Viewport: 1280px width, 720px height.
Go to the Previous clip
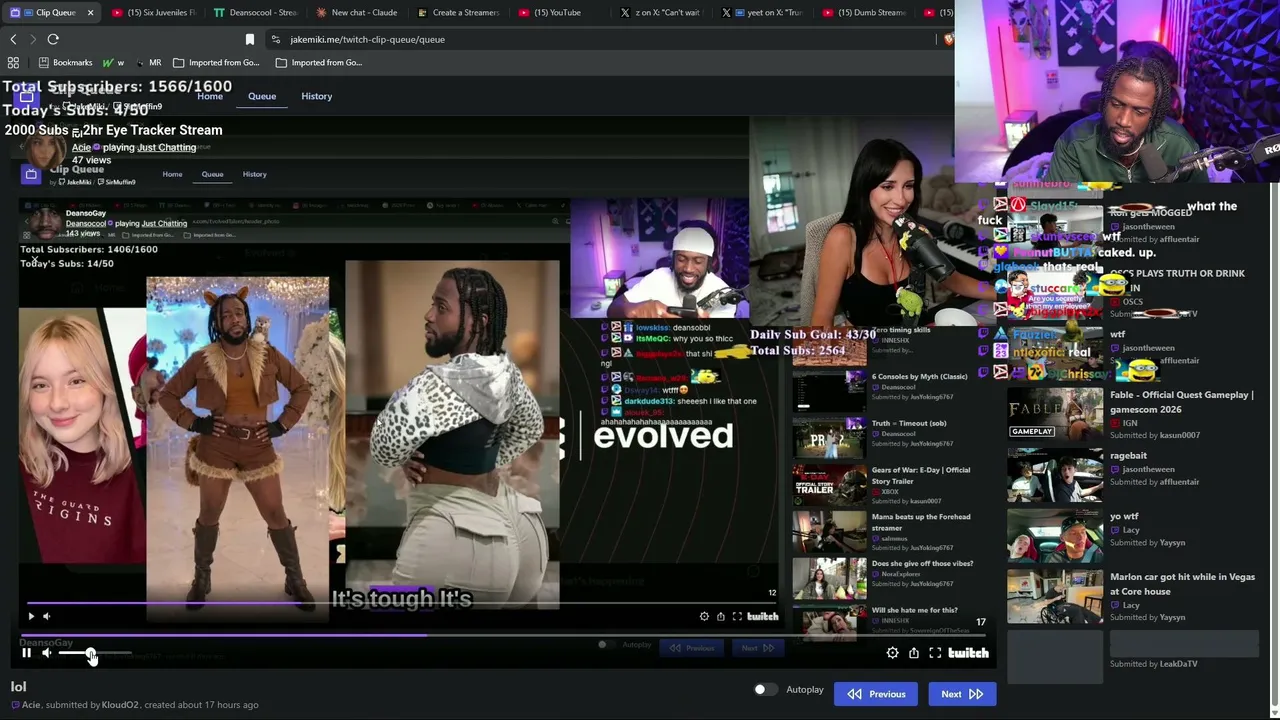[x=876, y=694]
